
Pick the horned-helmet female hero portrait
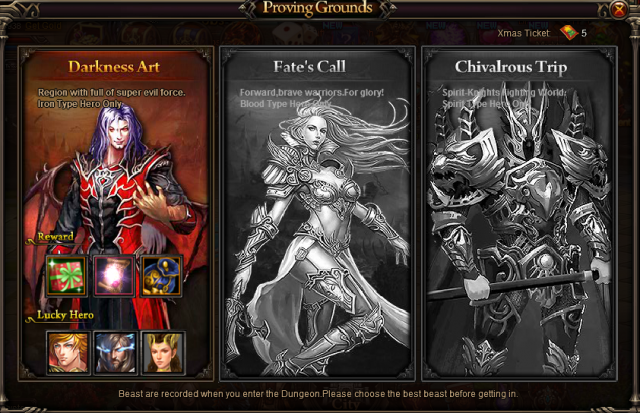(163, 353)
